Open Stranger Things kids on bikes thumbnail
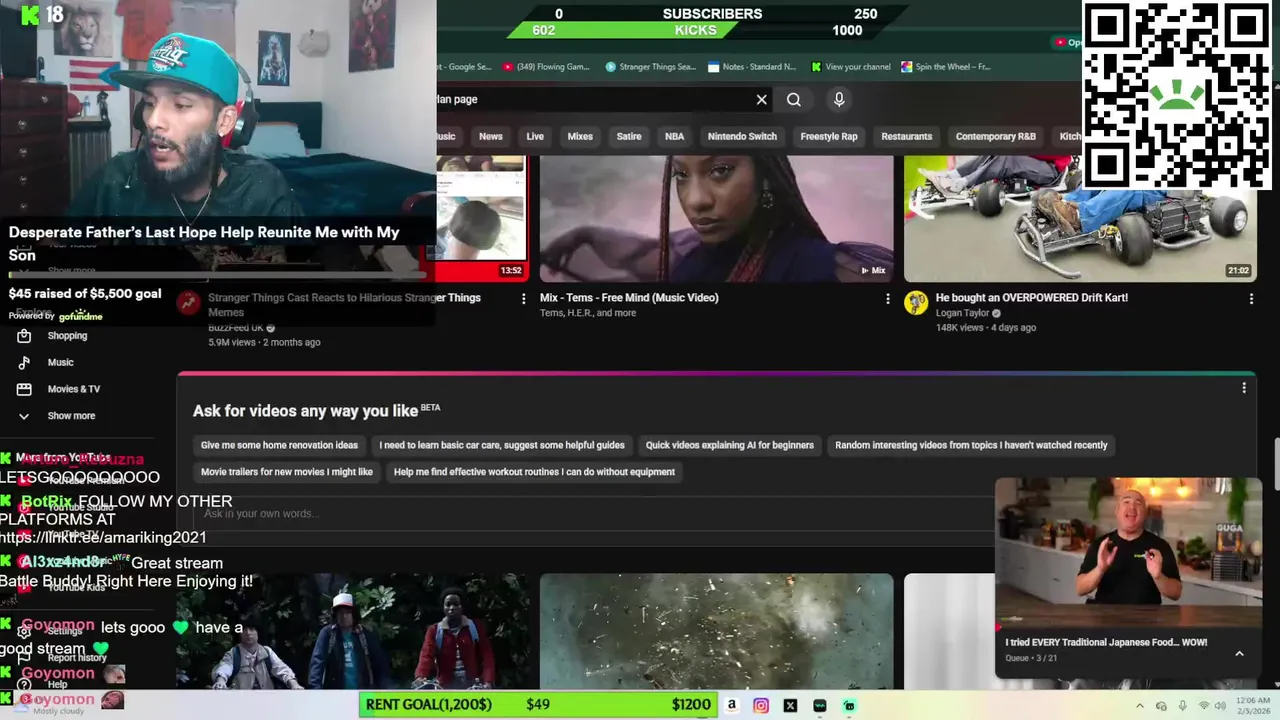This screenshot has height=720, width=1280. (354, 631)
